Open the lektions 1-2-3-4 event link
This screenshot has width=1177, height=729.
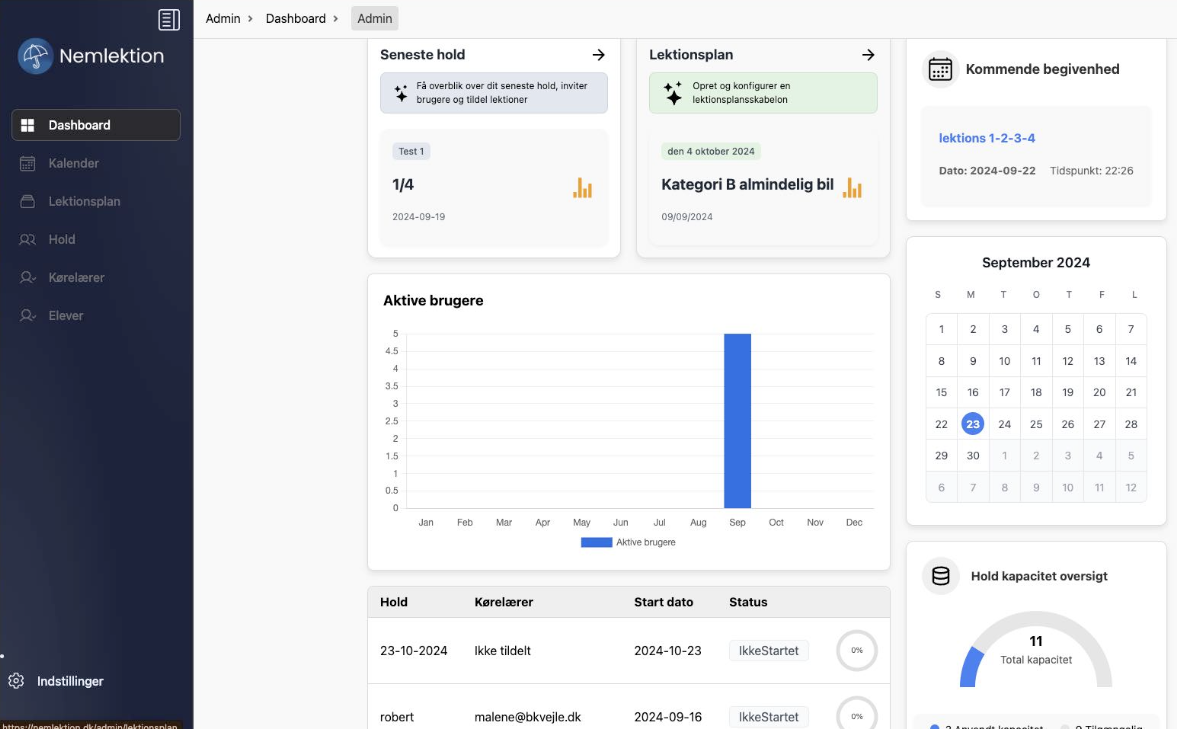[986, 138]
